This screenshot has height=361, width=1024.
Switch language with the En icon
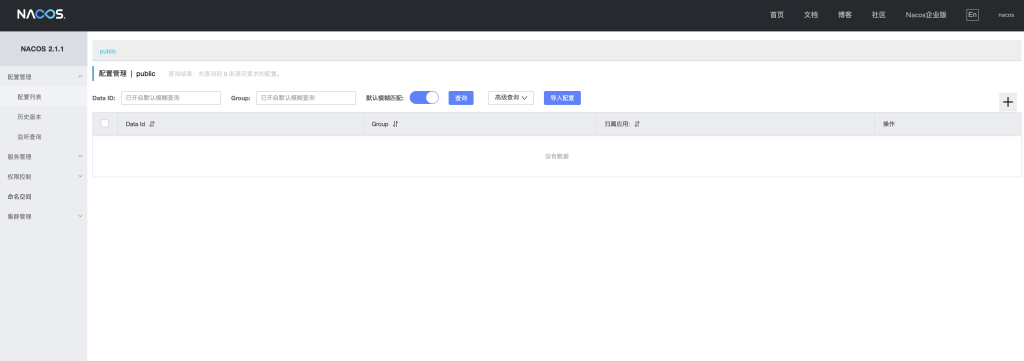[972, 15]
